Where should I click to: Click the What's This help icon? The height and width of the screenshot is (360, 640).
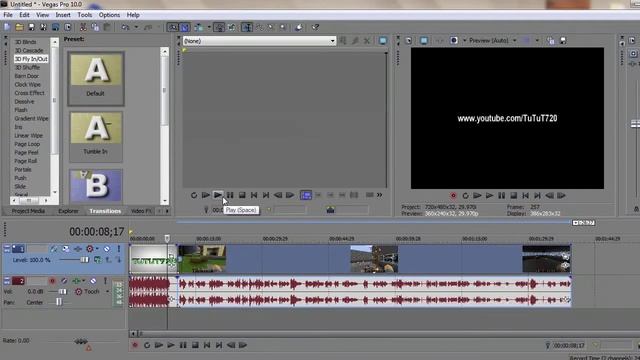pyautogui.click(x=315, y=27)
